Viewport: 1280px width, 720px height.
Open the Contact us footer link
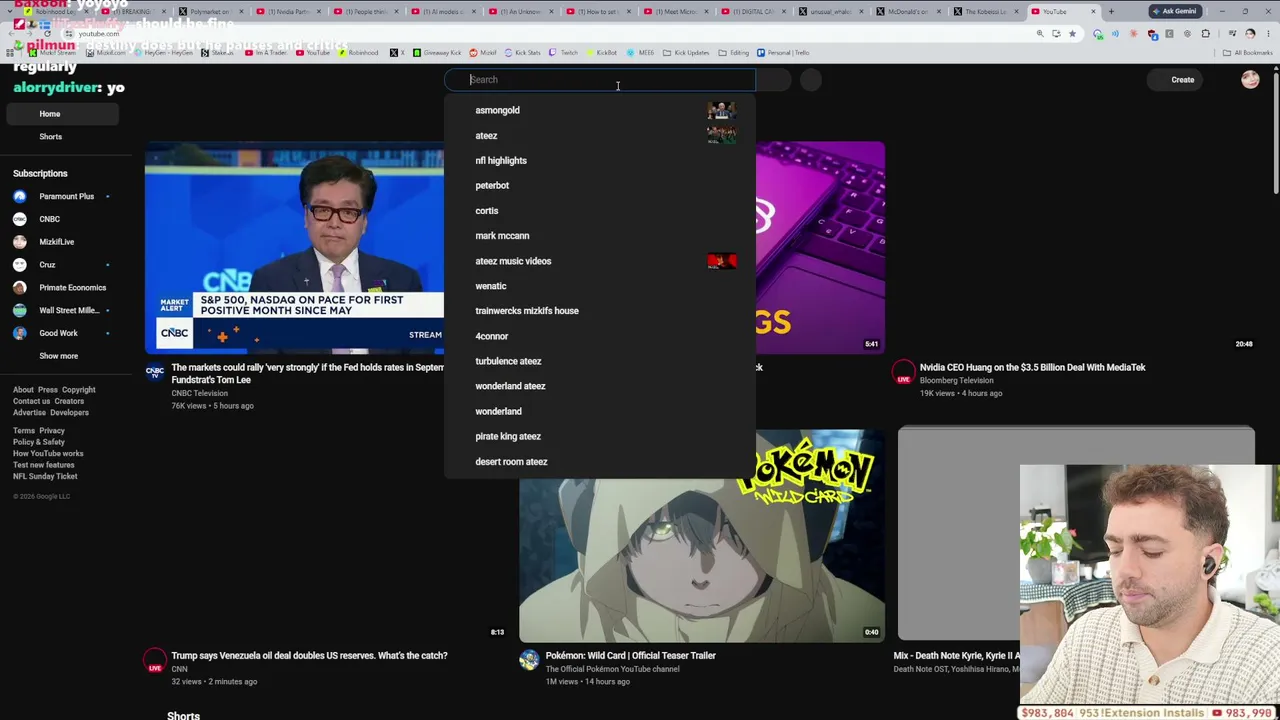point(31,401)
